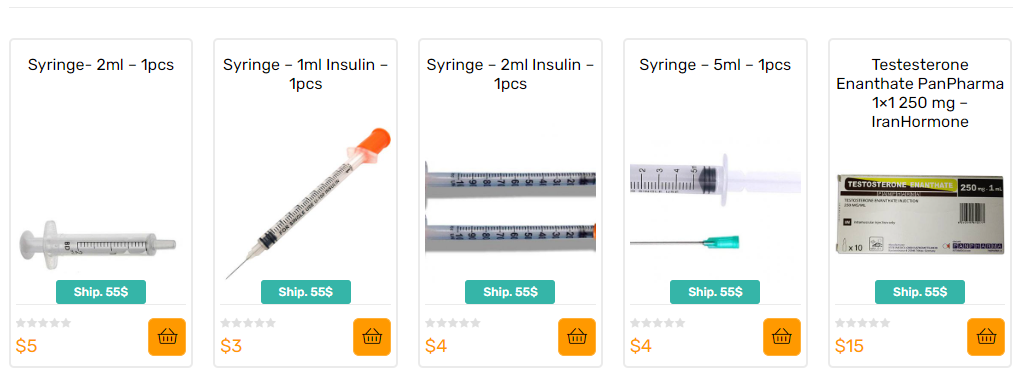
Task: Click Ship. 55$ badge on Testosterone product
Action: tap(920, 292)
